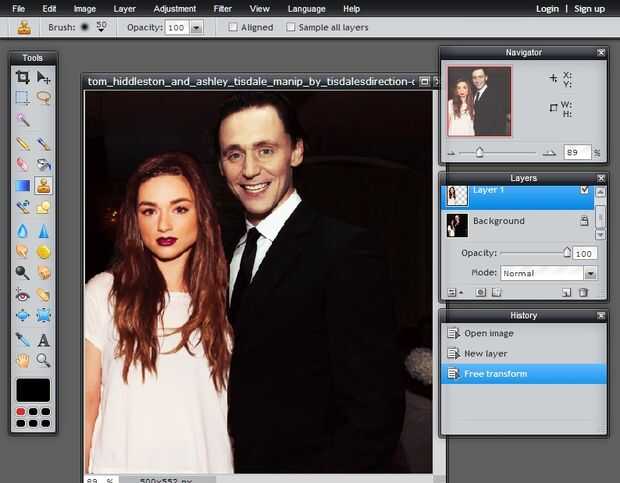Select the Move tool
The height and width of the screenshot is (483, 620).
point(44,77)
